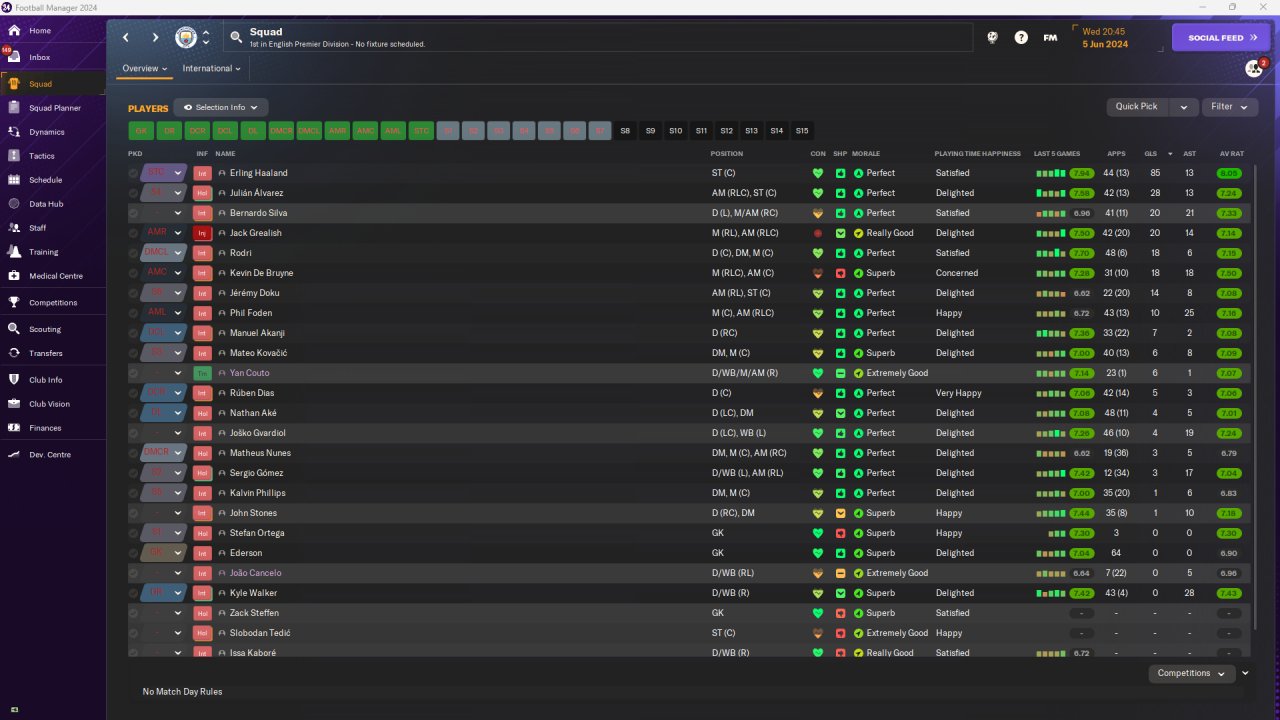
Task: Open Erling Haaland's player profile
Action: tap(258, 173)
